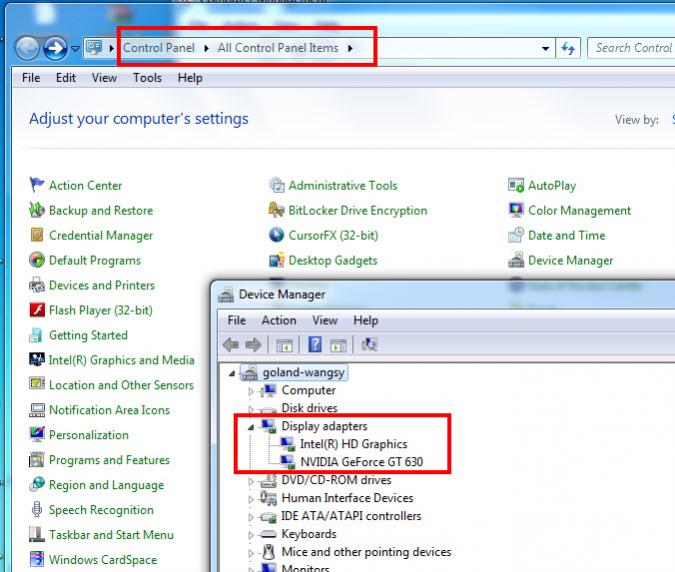Image resolution: width=675 pixels, height=572 pixels.
Task: Click the Intel Graphics and Media icon
Action: (37, 360)
